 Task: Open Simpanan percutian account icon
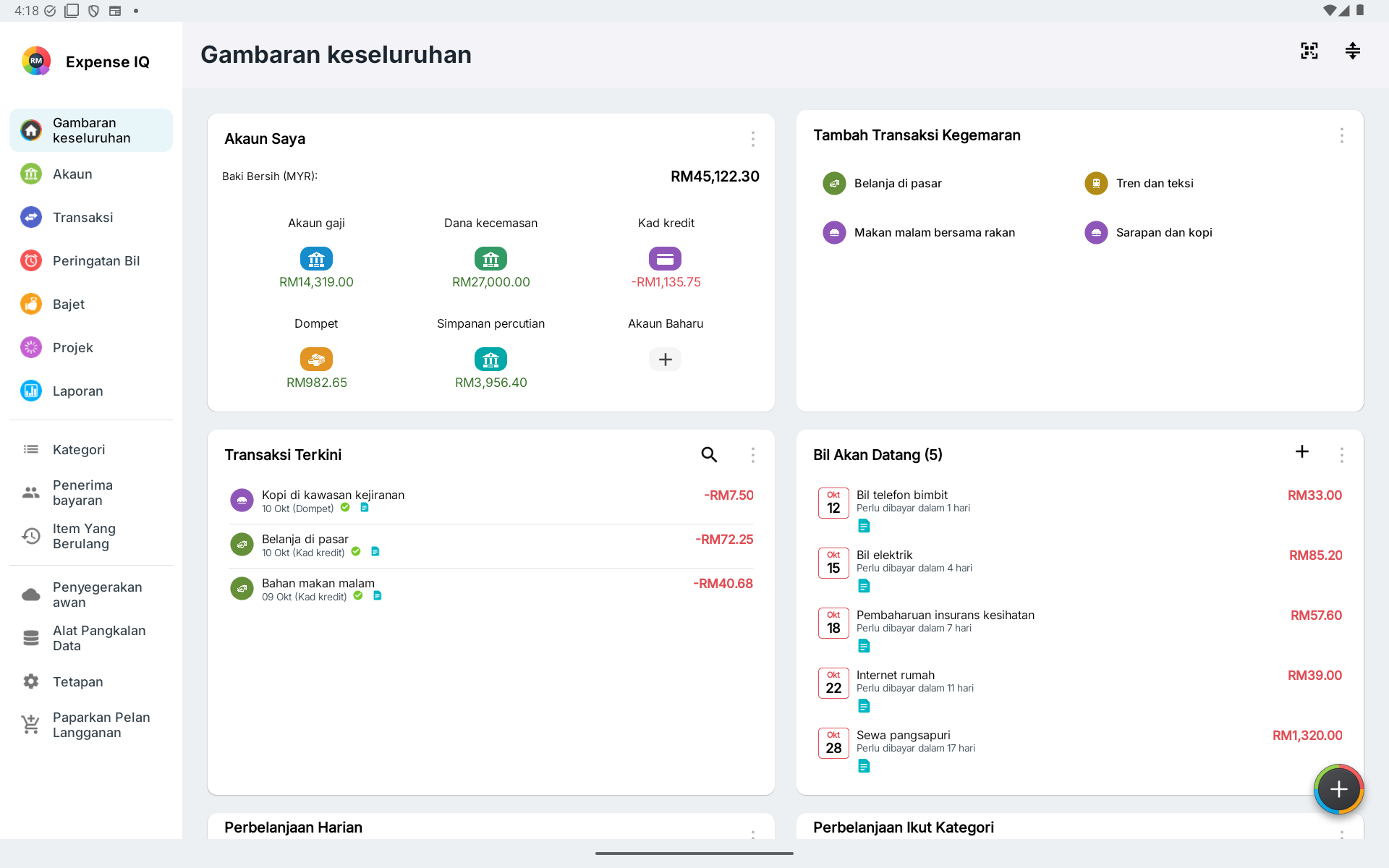490,359
